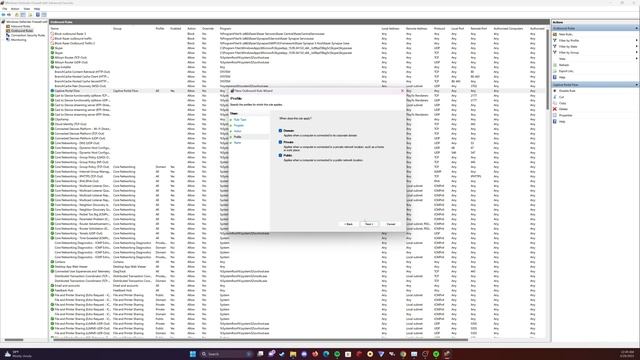
Task: Click the Up one level toolbar icon
Action: pos(17,15)
